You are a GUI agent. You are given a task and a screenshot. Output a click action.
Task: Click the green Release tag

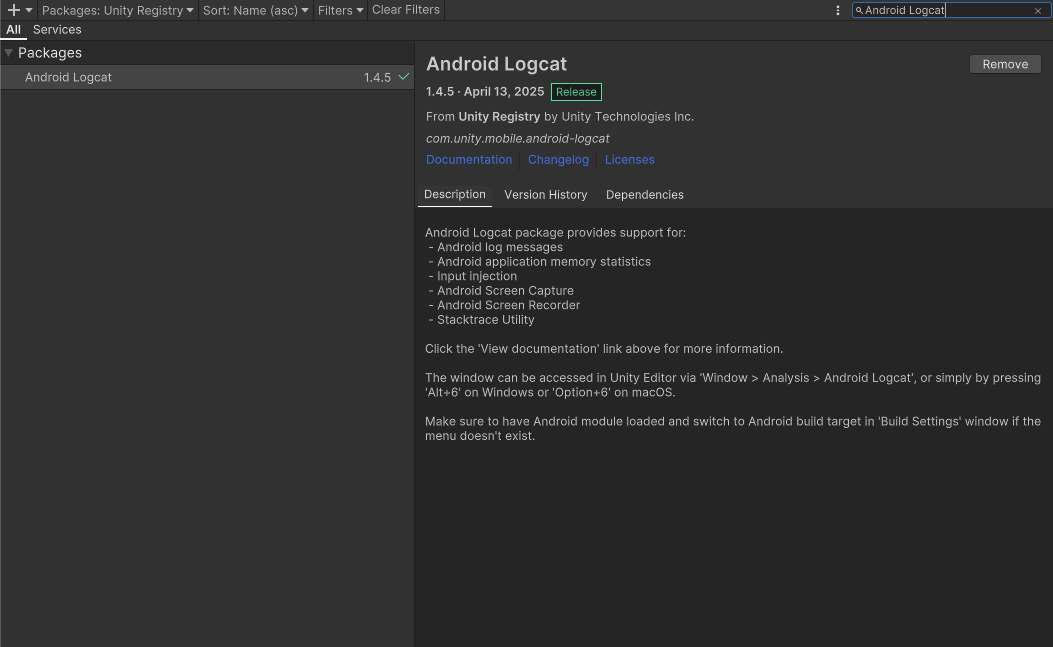click(576, 91)
